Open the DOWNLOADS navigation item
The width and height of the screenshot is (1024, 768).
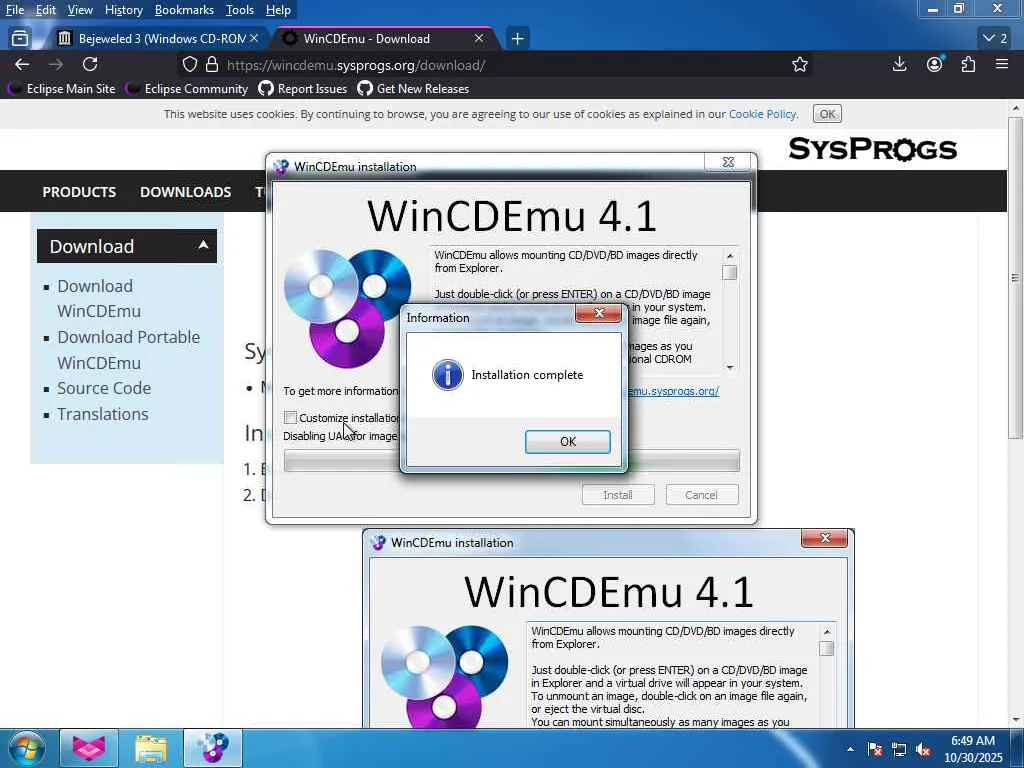pos(185,192)
